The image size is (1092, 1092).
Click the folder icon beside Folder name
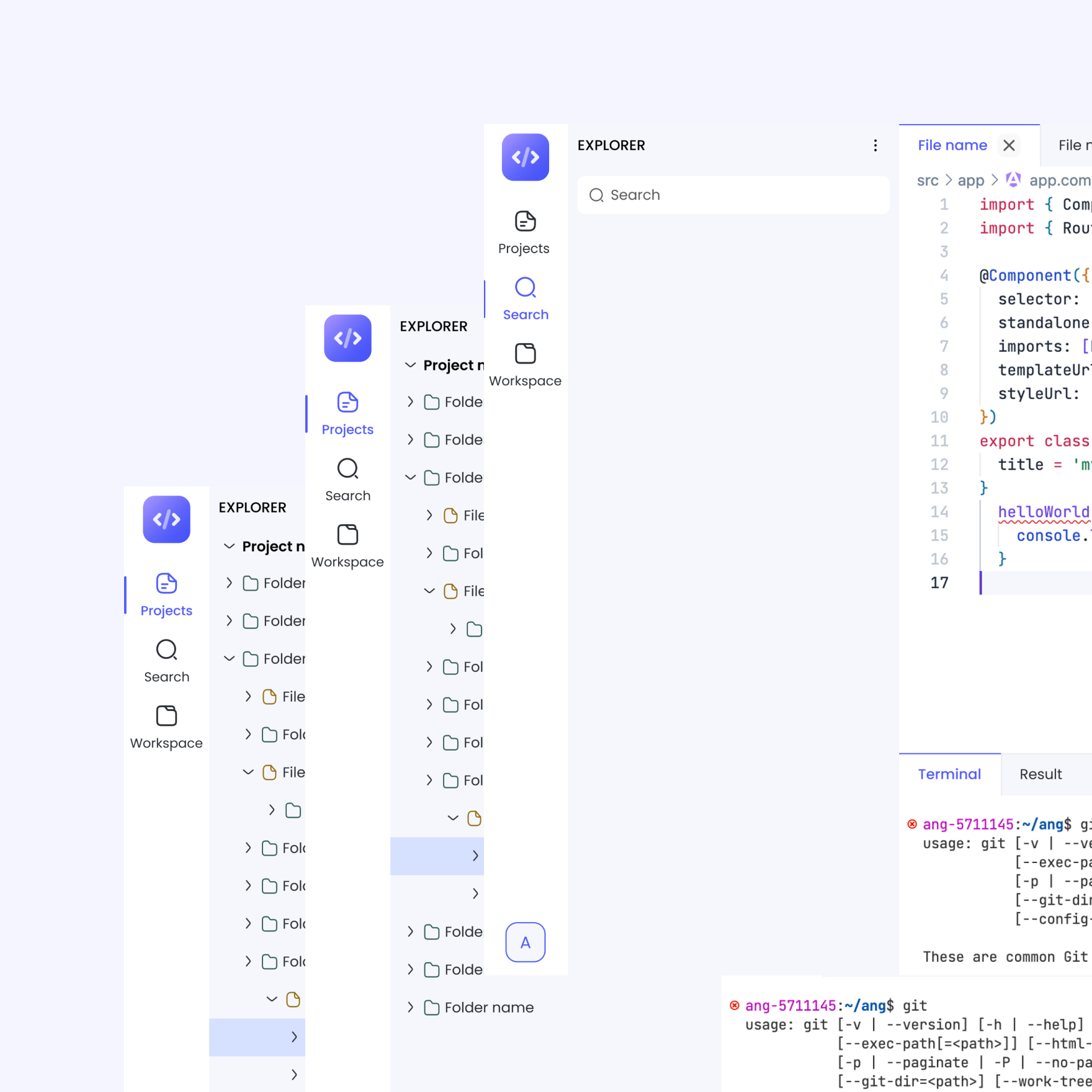432,1008
